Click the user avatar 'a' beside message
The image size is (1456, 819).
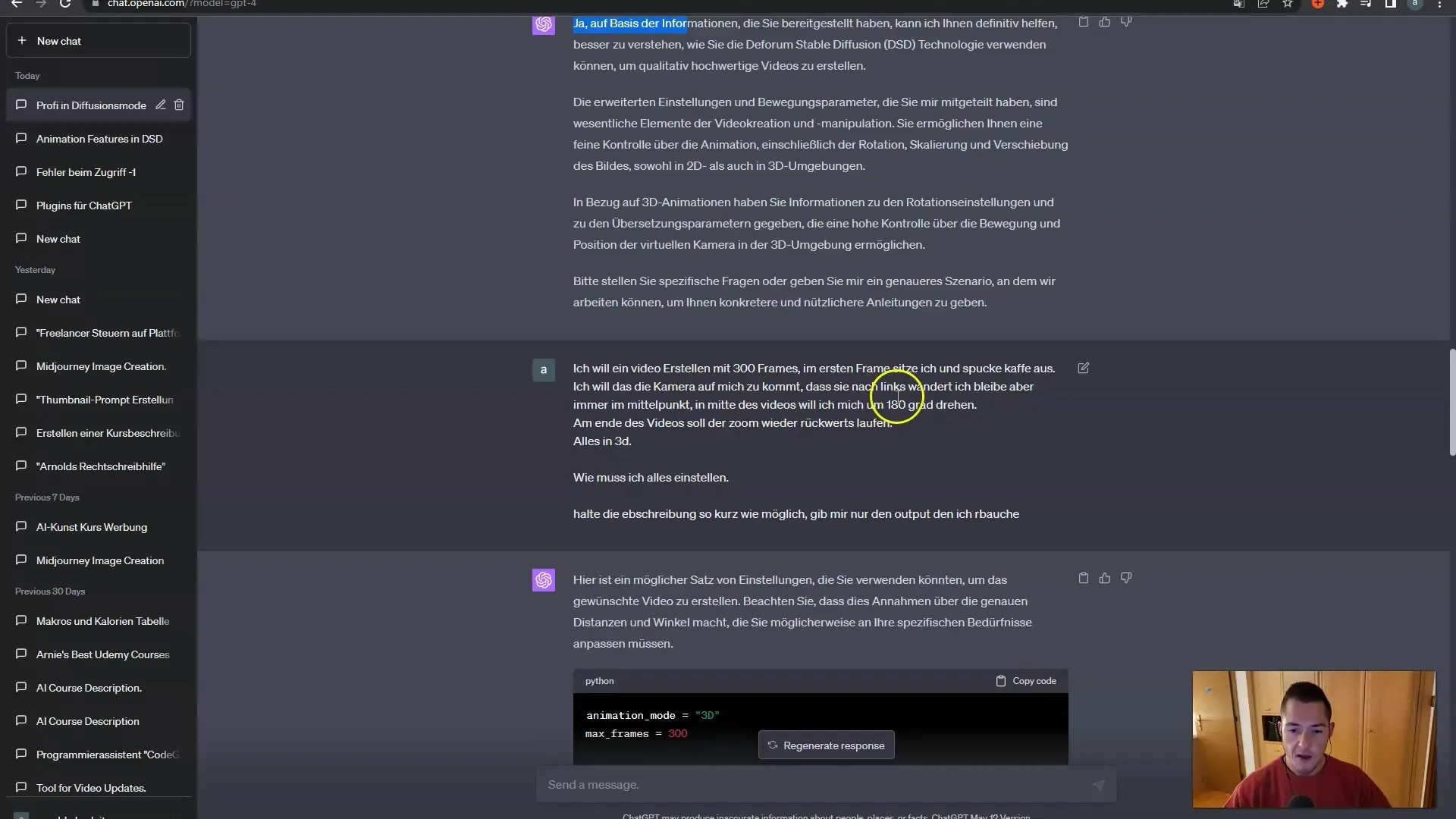(x=544, y=370)
